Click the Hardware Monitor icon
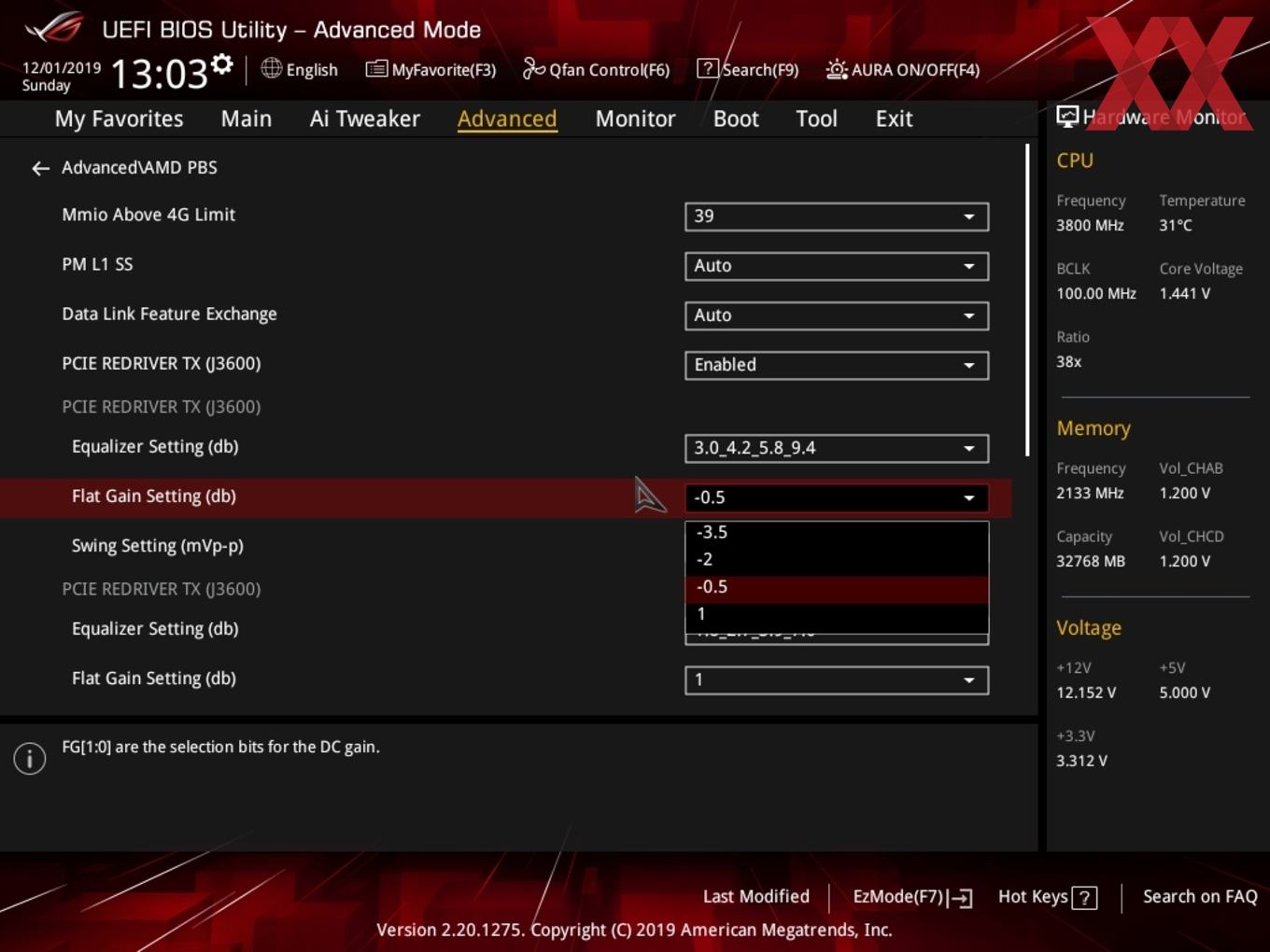1270x952 pixels. click(1066, 117)
